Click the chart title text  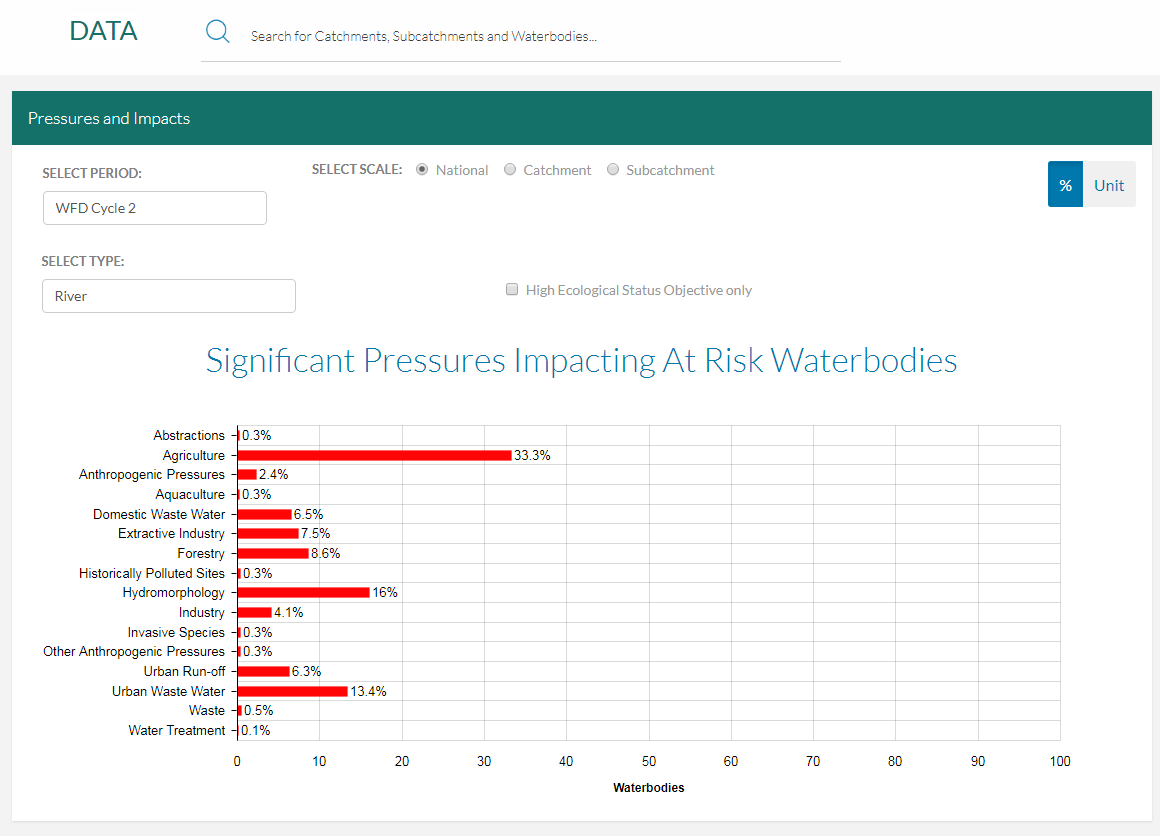pyautogui.click(x=581, y=360)
